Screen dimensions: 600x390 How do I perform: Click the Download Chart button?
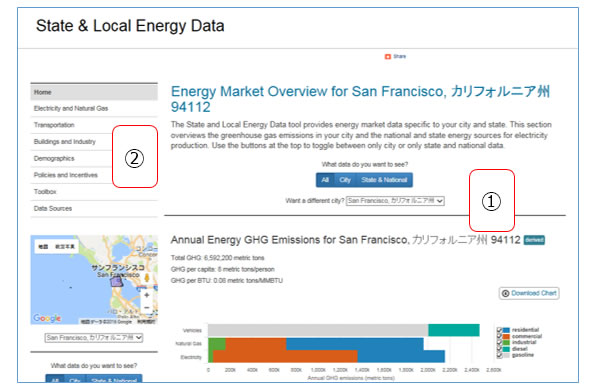pyautogui.click(x=529, y=293)
